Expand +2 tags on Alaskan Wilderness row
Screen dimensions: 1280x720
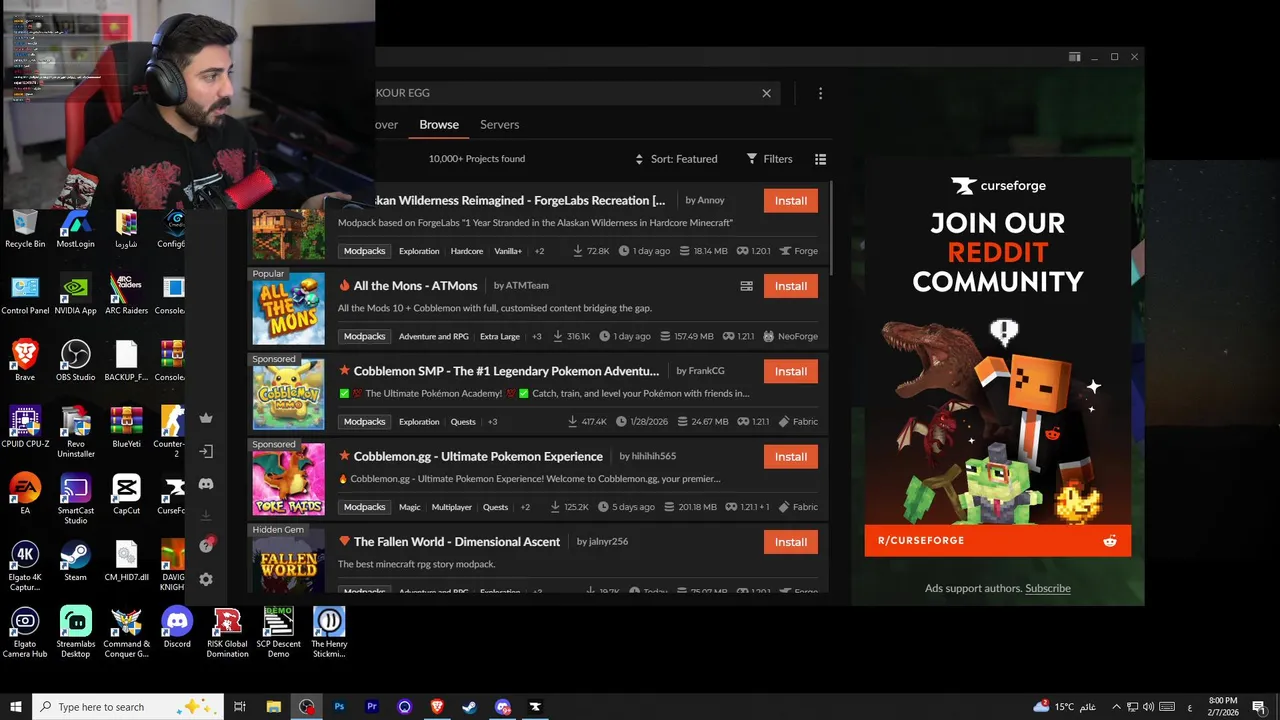click(539, 251)
